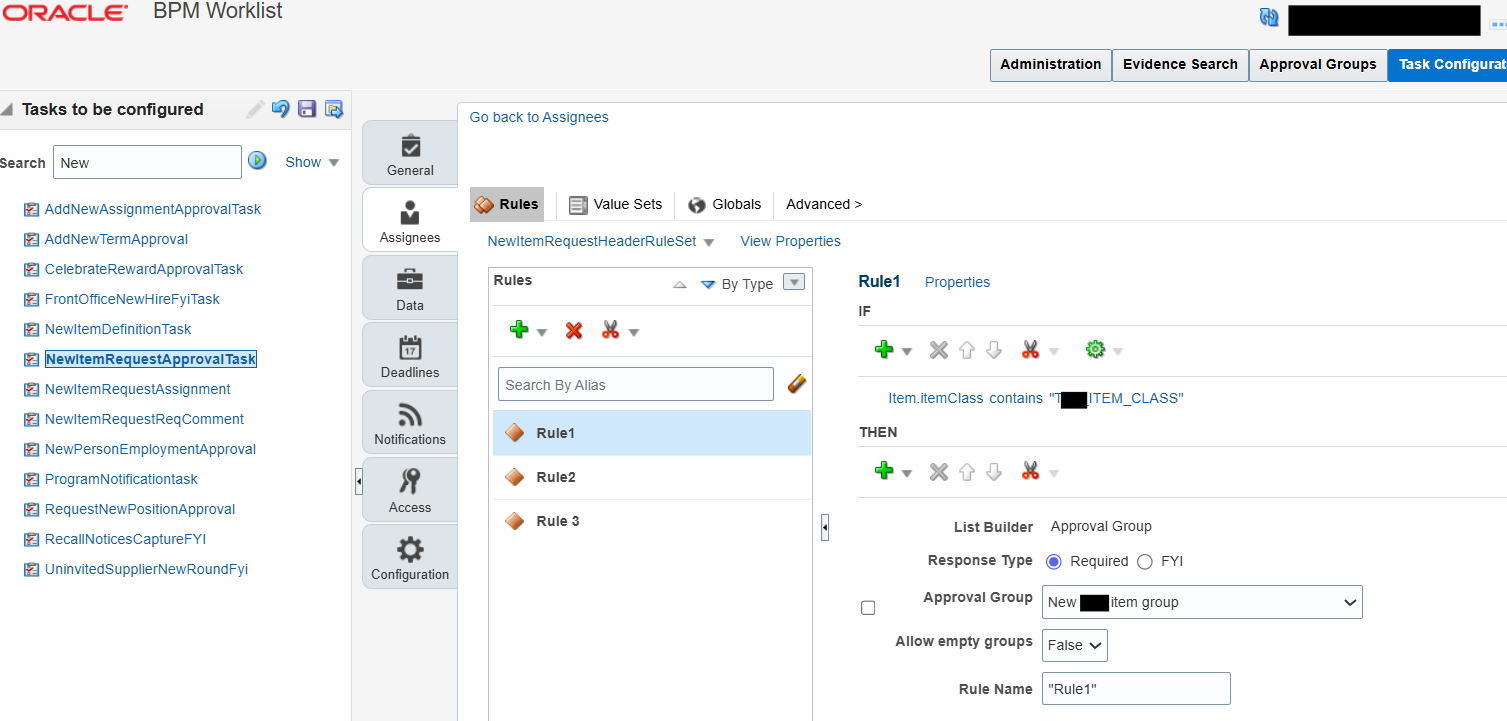Click the Search By Alias field
The width and height of the screenshot is (1507, 721).
636,385
